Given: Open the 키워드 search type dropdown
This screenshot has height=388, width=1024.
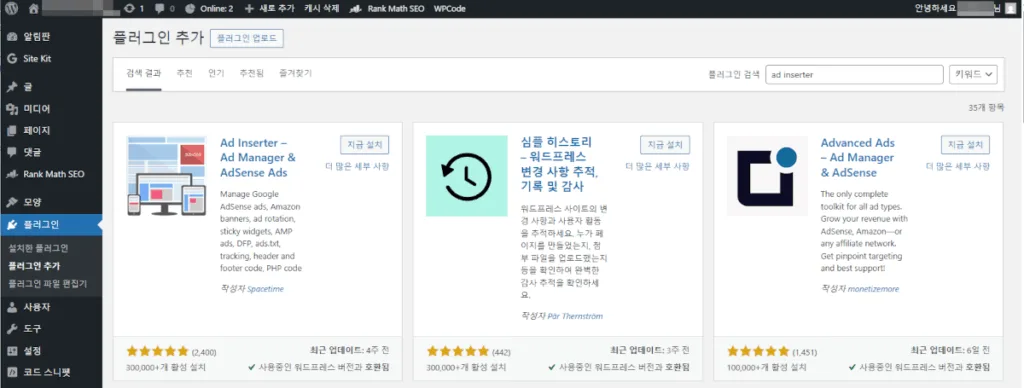Looking at the screenshot, I should pyautogui.click(x=973, y=74).
